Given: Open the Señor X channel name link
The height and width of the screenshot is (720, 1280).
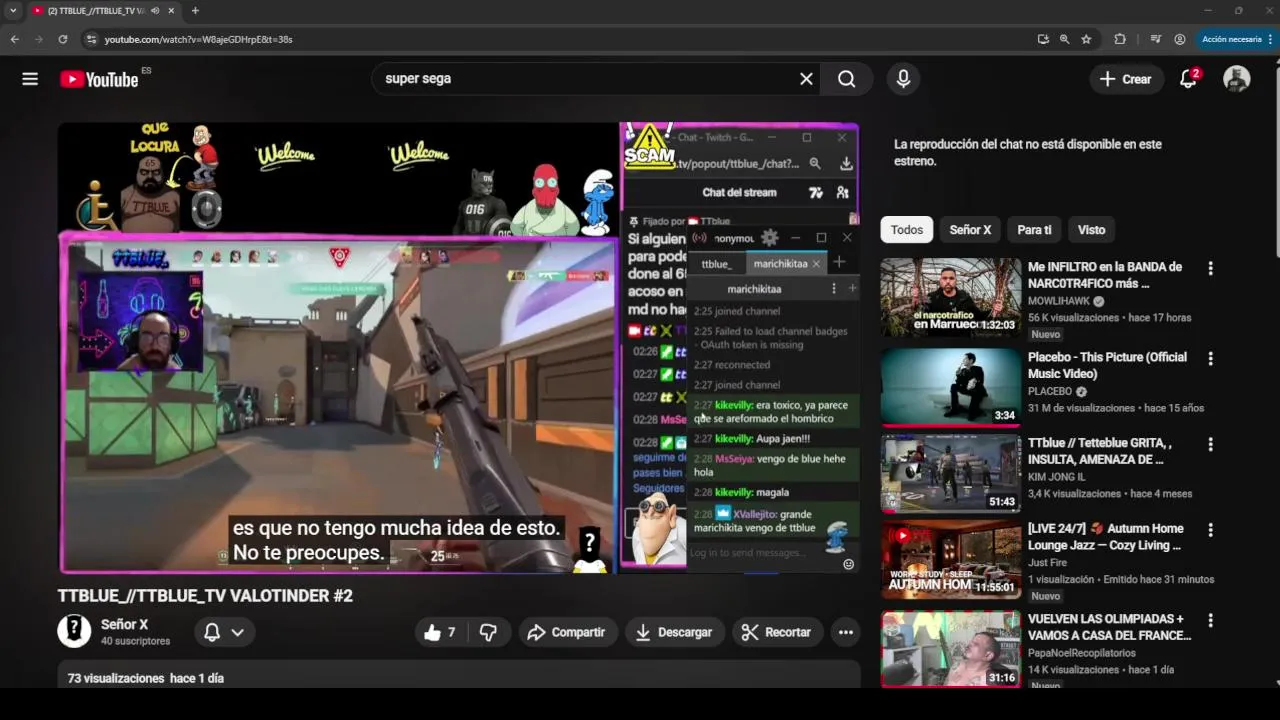Looking at the screenshot, I should 124,624.
